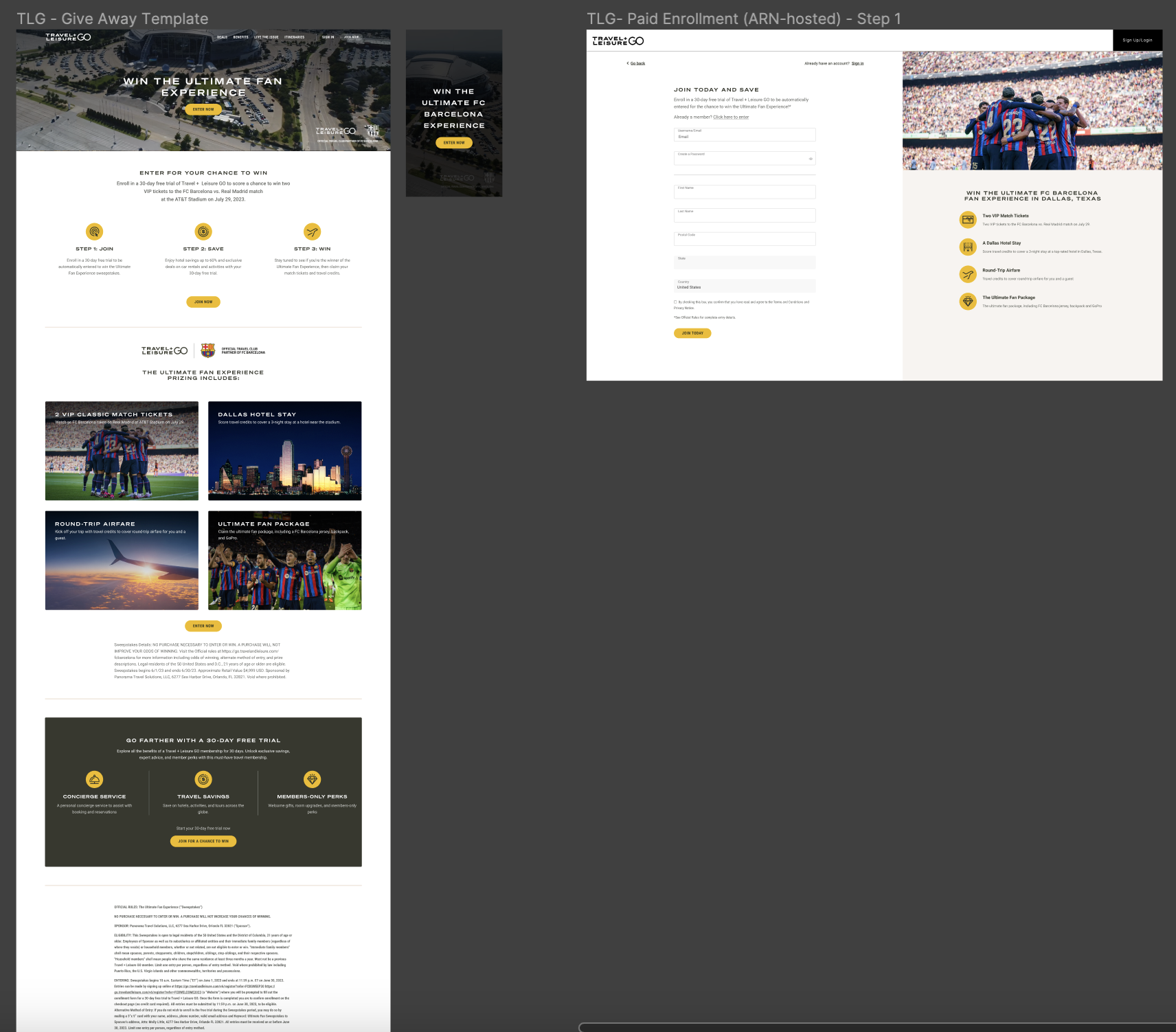Select the Round-Trip Airfare card
The image size is (1176, 1032).
122,560
